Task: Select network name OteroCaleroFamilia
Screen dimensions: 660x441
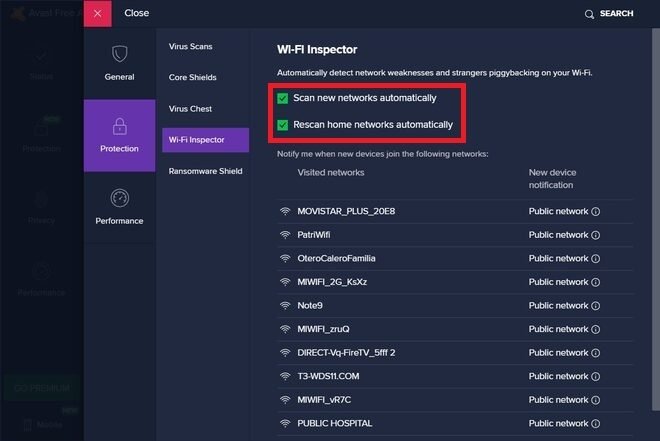Action: pyautogui.click(x=336, y=258)
